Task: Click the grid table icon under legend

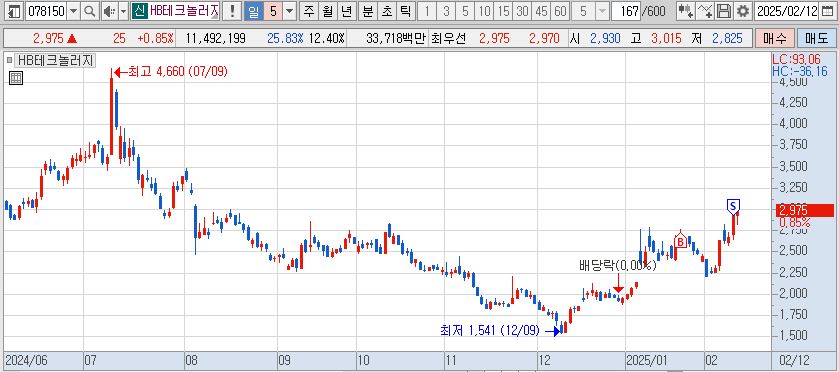Action: 16,78
